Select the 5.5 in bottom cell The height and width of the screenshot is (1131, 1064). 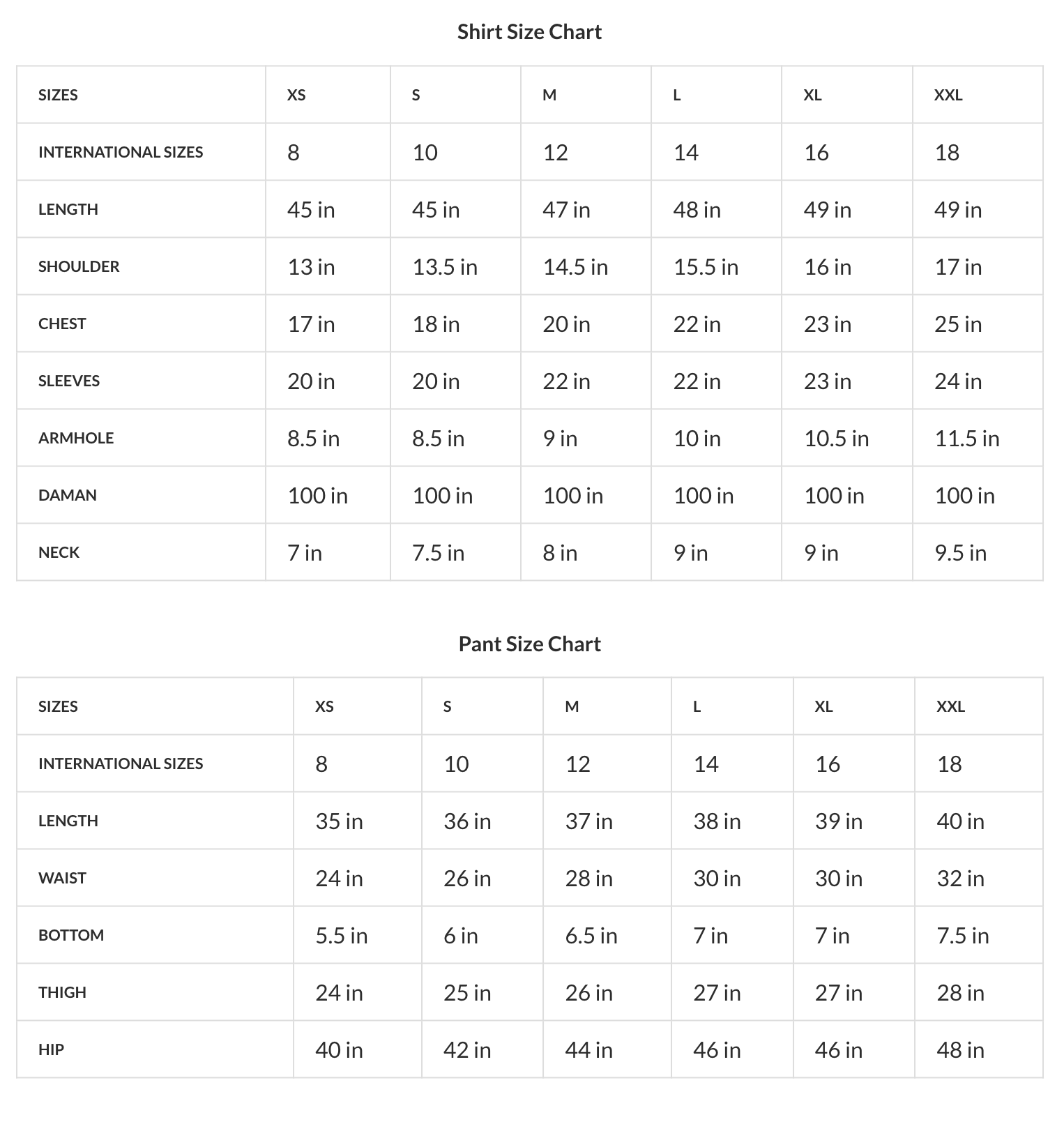(x=342, y=936)
